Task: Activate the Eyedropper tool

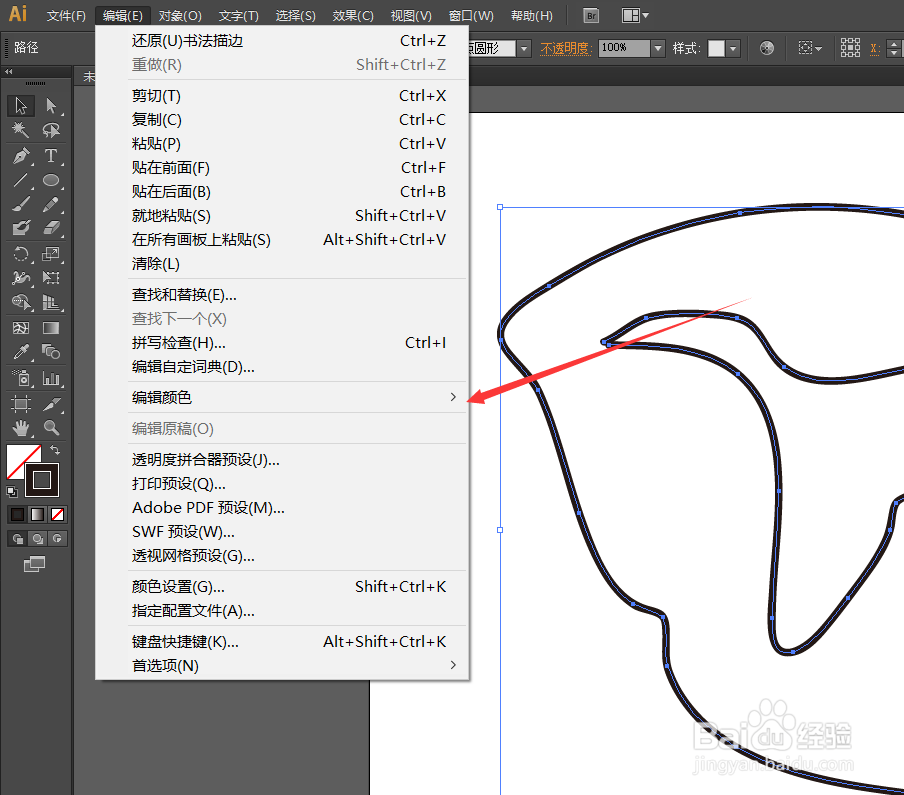Action: click(x=21, y=351)
